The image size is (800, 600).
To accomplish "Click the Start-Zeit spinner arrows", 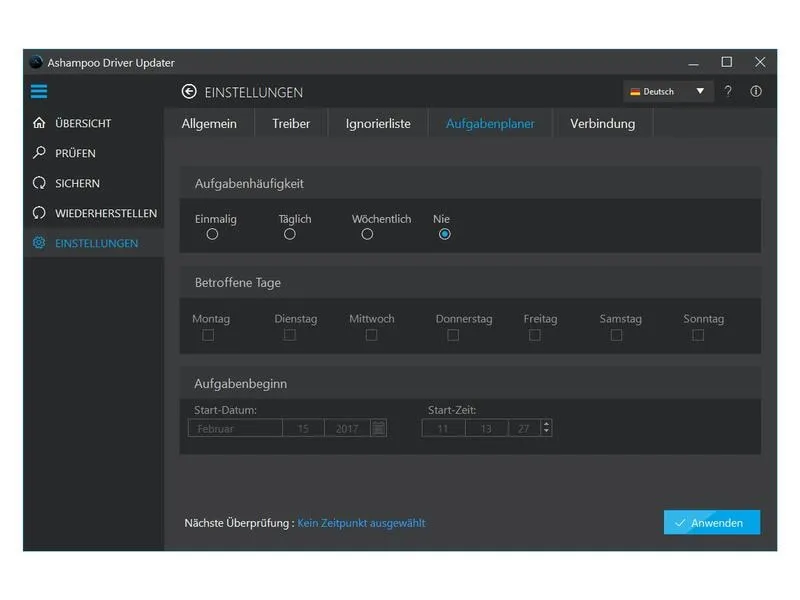I will (546, 428).
